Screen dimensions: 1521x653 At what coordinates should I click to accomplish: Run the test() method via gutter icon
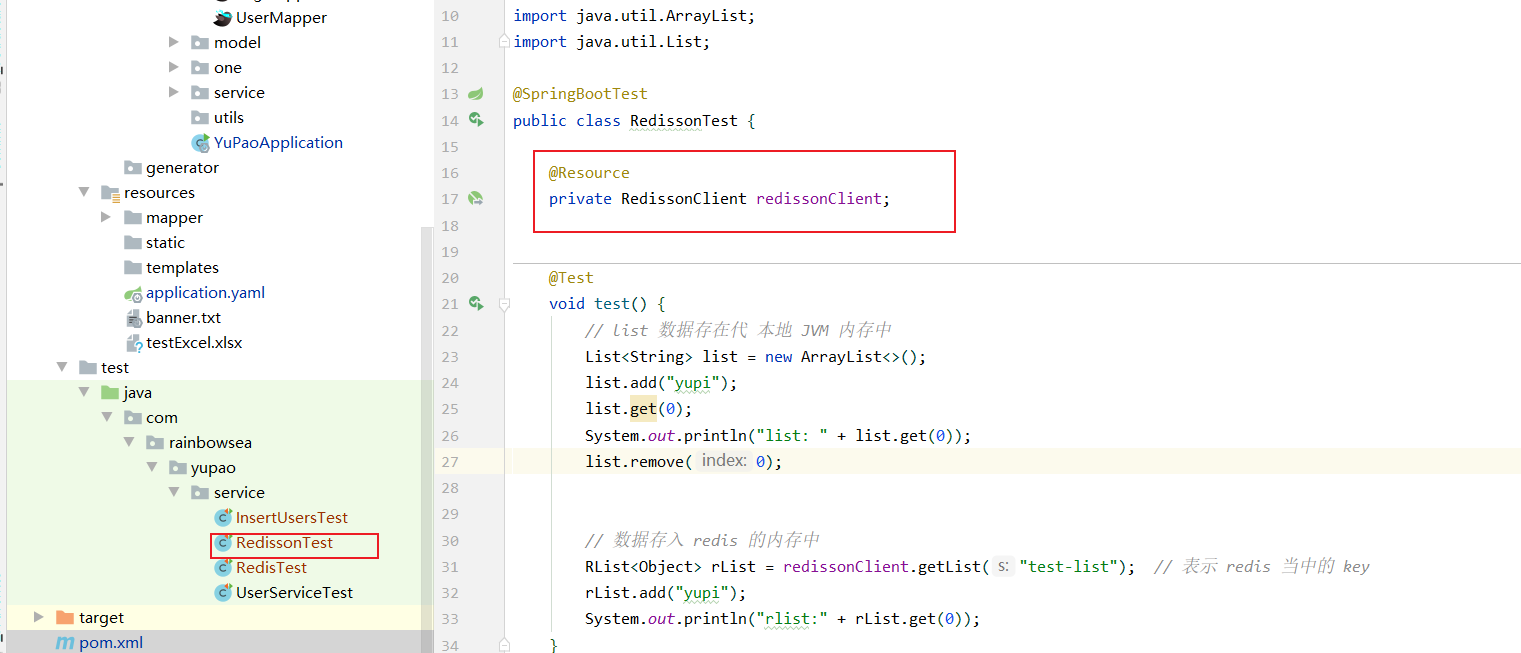tap(476, 303)
